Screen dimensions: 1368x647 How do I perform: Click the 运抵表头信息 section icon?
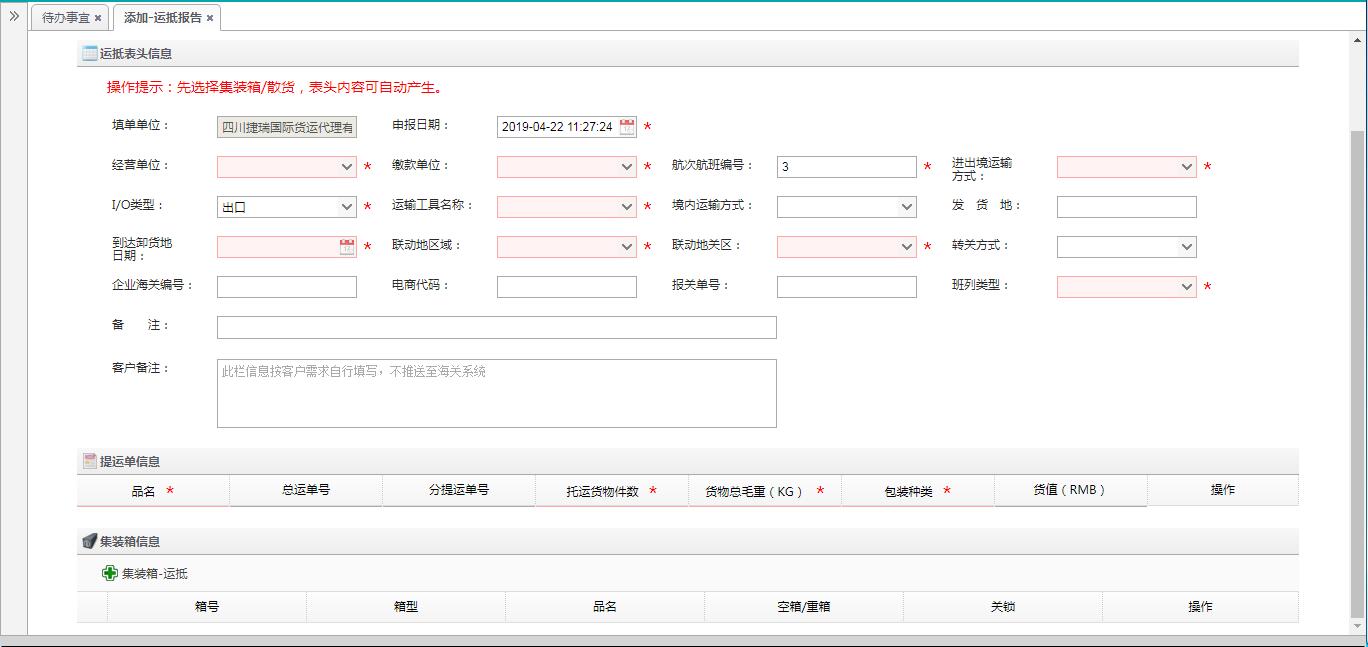pyautogui.click(x=90, y=54)
